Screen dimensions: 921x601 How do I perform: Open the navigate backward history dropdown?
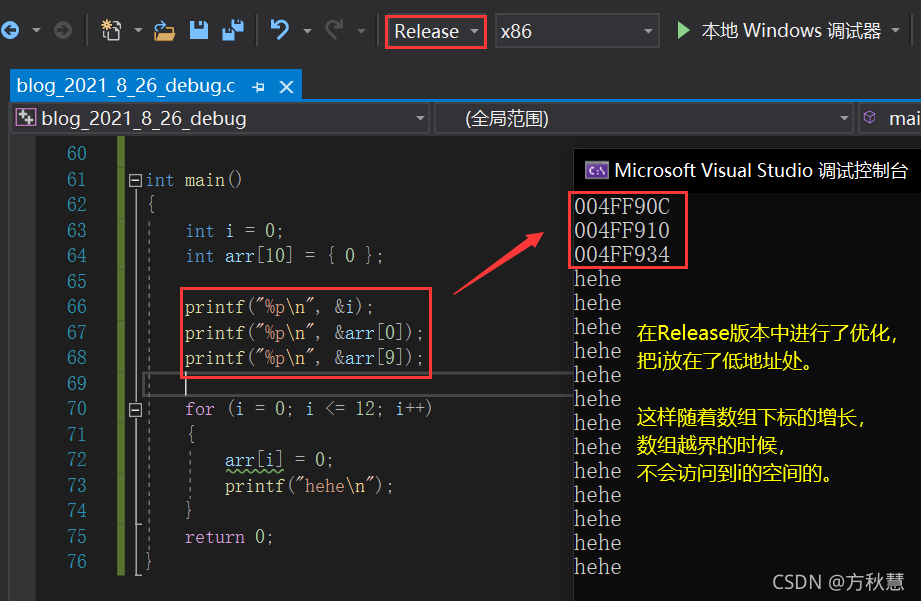tap(36, 30)
